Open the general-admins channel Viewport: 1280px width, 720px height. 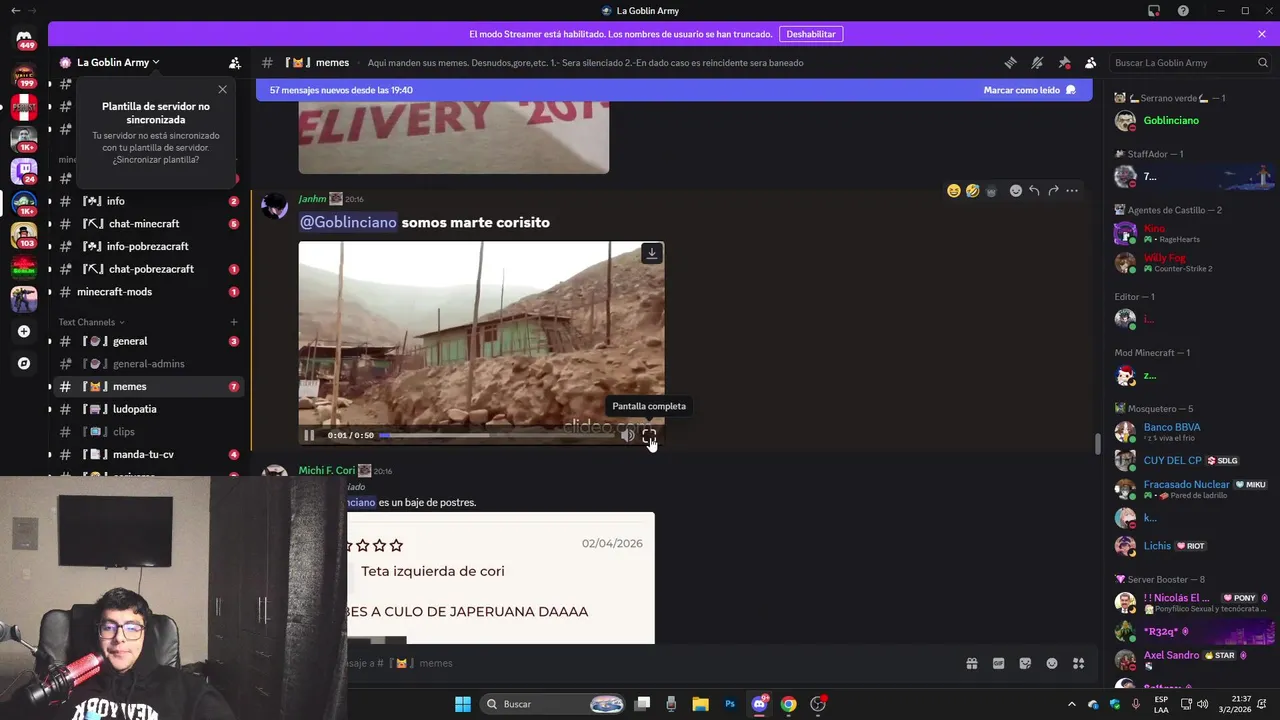coord(148,364)
